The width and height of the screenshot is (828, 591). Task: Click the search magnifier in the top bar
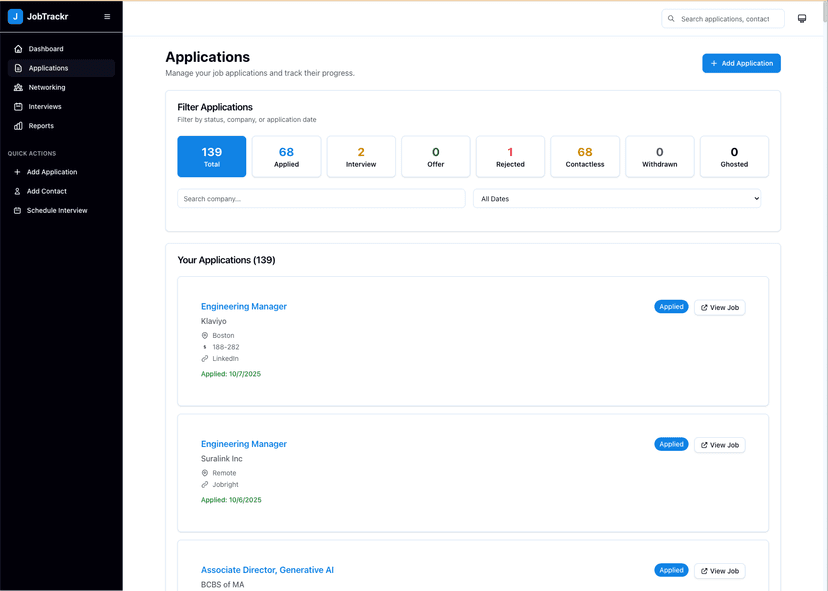coord(671,17)
